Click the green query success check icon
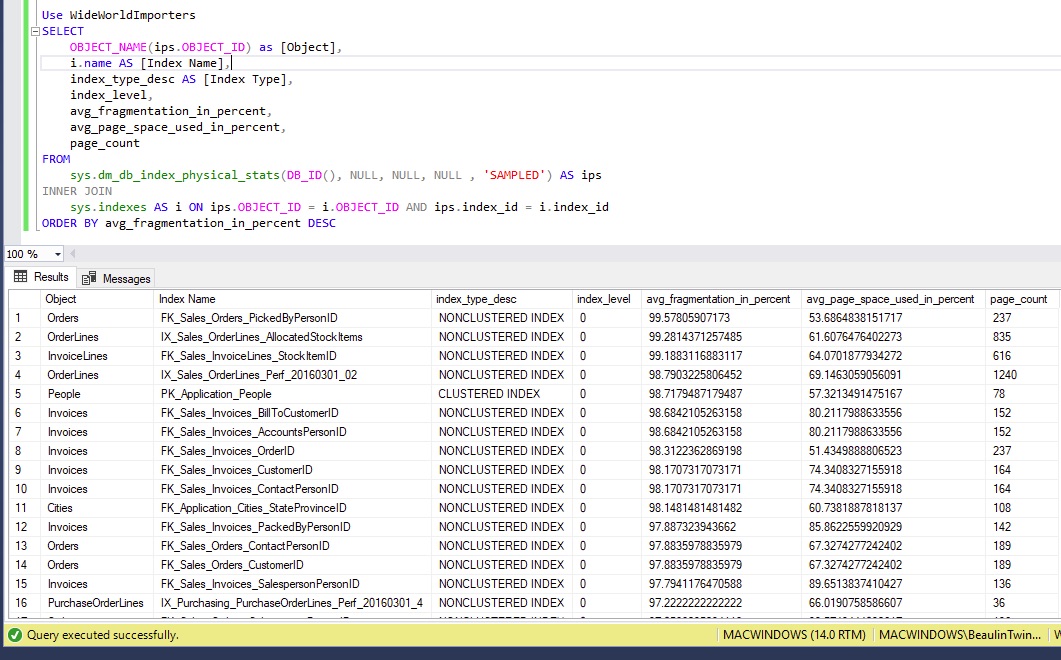 (15, 635)
